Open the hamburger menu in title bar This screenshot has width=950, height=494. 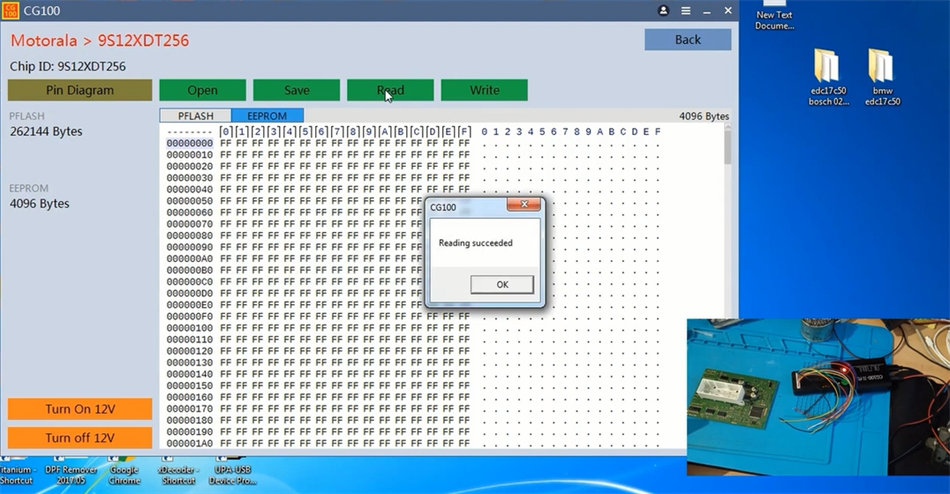coord(685,10)
